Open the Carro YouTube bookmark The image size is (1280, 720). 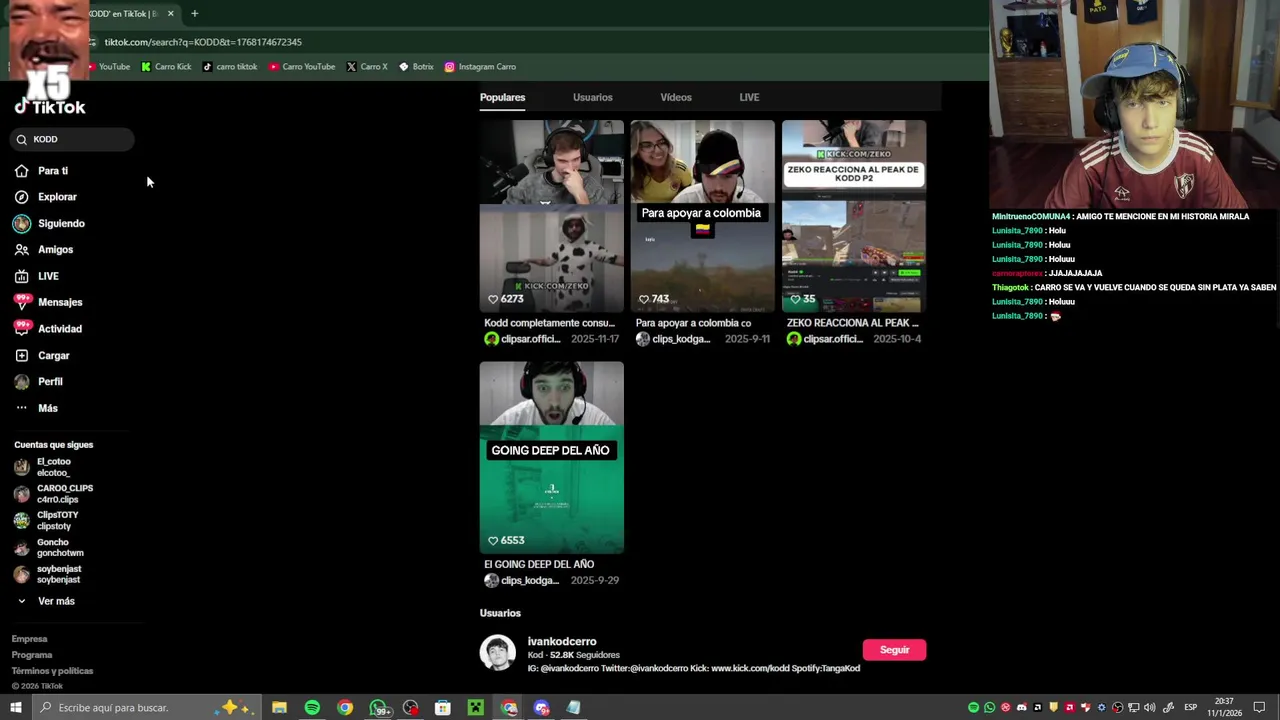(302, 67)
